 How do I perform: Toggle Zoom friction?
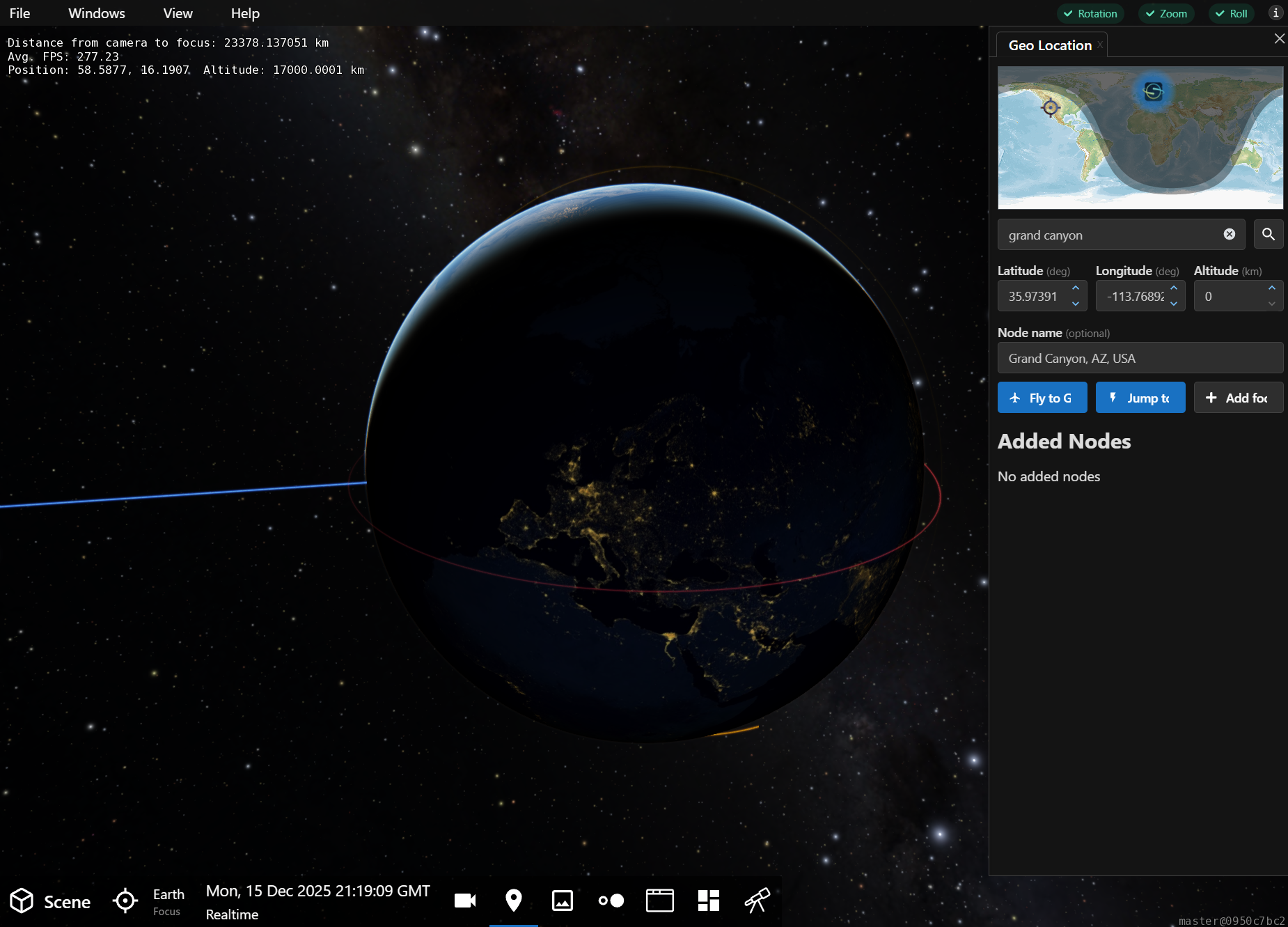pyautogui.click(x=1166, y=13)
